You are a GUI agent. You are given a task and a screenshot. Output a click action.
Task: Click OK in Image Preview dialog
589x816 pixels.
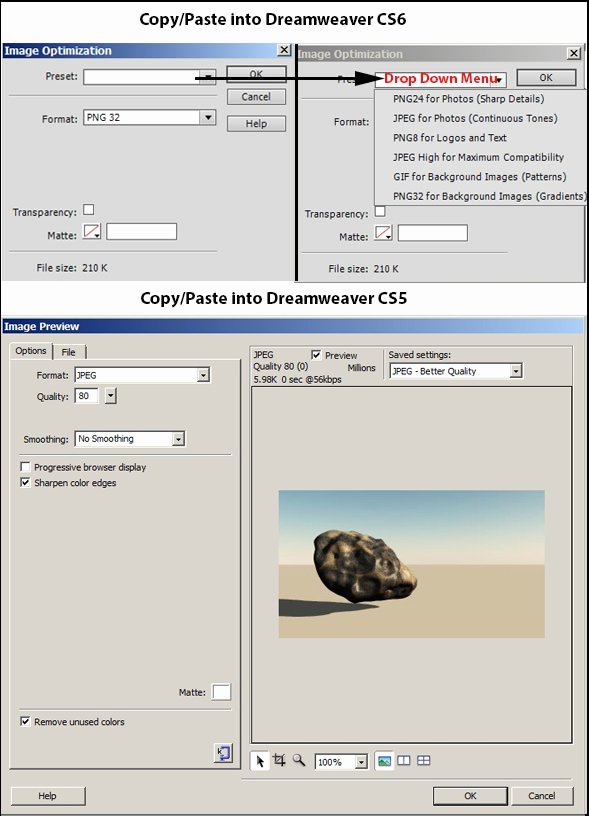pyautogui.click(x=470, y=796)
